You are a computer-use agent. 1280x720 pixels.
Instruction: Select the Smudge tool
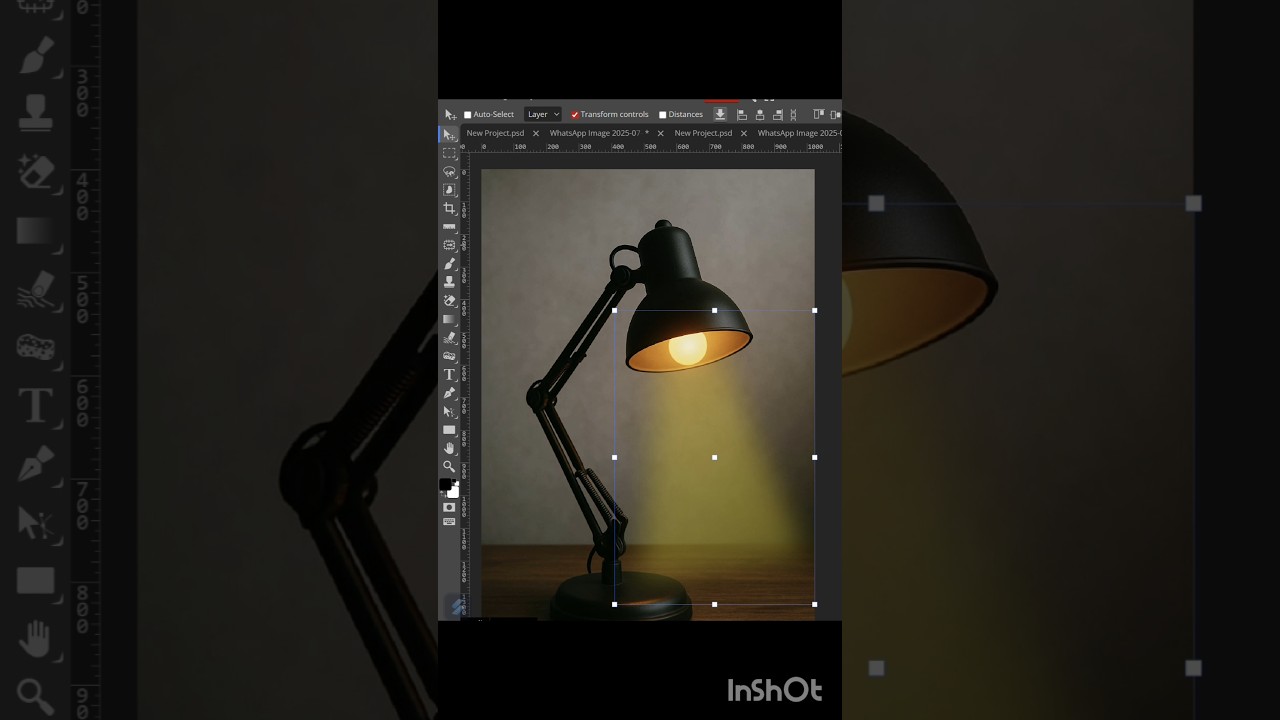pyautogui.click(x=449, y=338)
